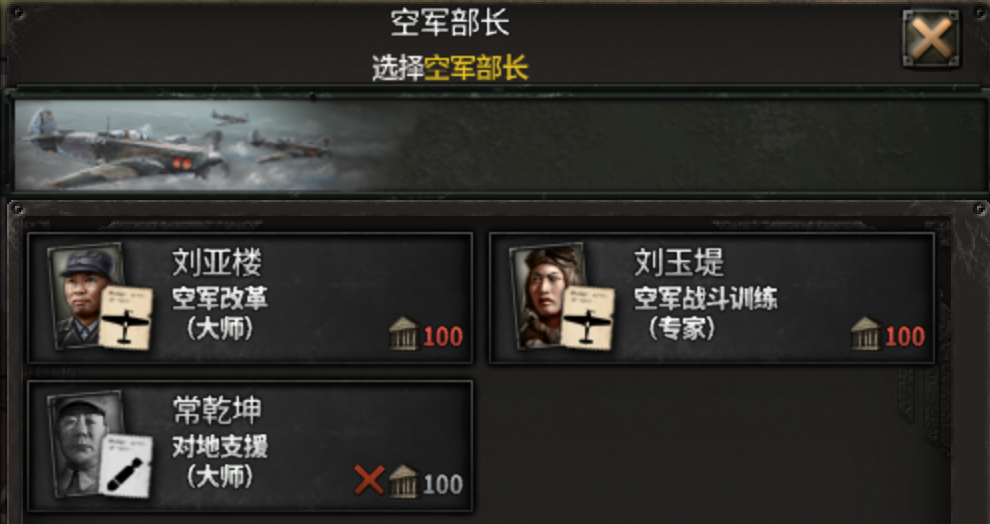The image size is (990, 524).
Task: Click the fighter planes banner image
Action: 208,145
